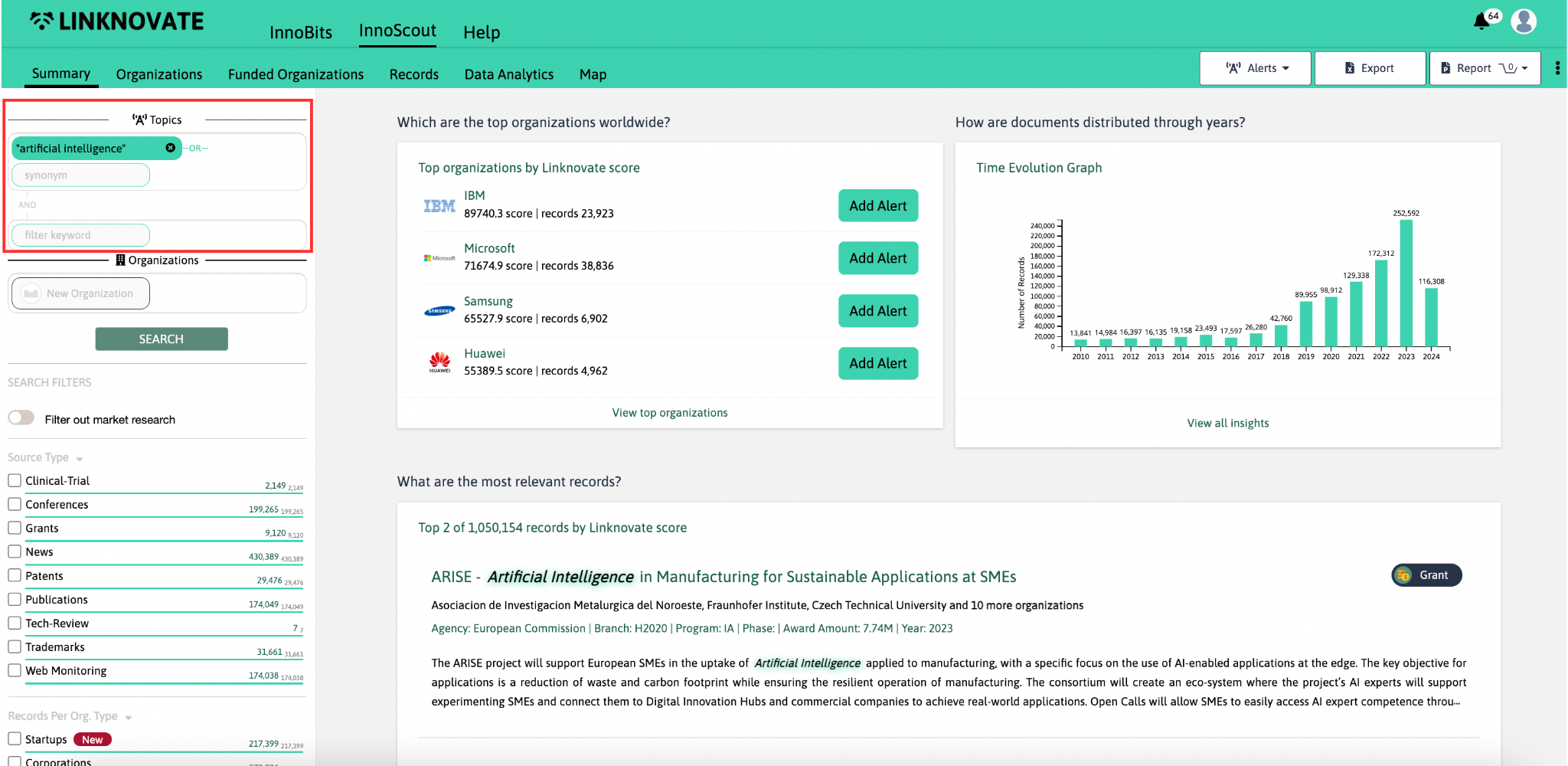Check the Startups organization type
The width and height of the screenshot is (1568, 766).
15,738
